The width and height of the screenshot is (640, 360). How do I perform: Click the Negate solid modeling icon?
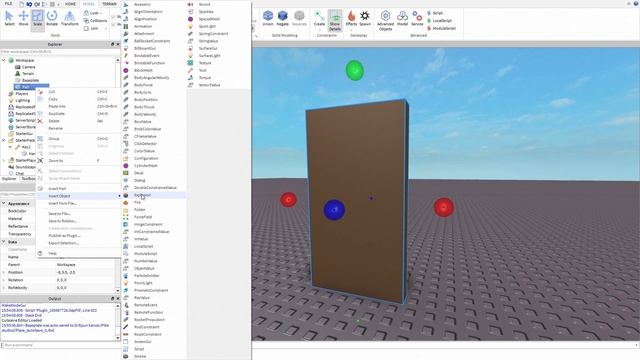tap(282, 18)
